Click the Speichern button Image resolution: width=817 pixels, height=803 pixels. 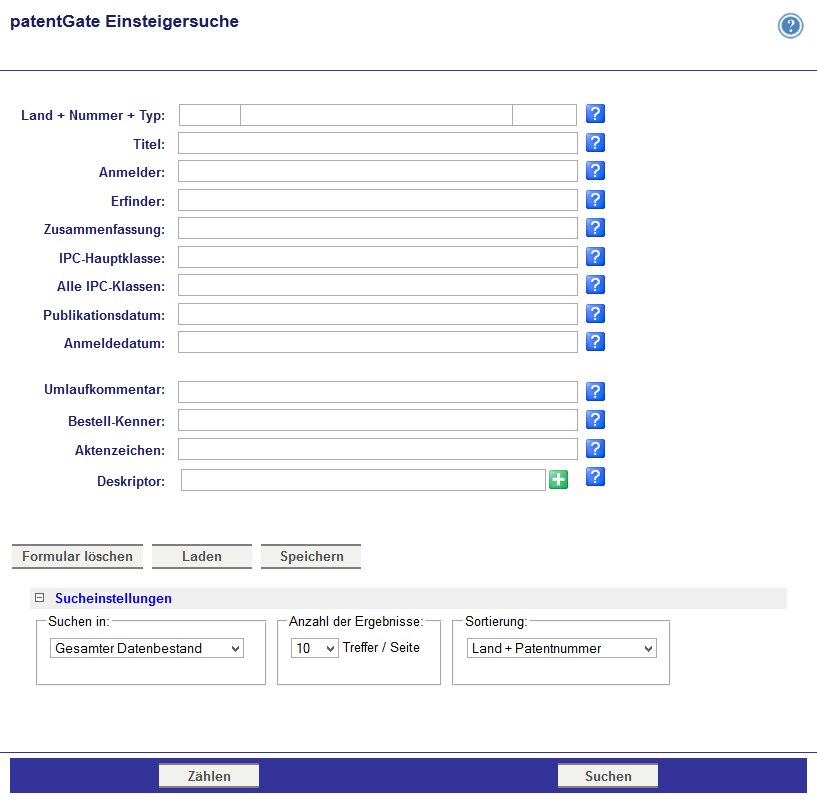point(311,557)
